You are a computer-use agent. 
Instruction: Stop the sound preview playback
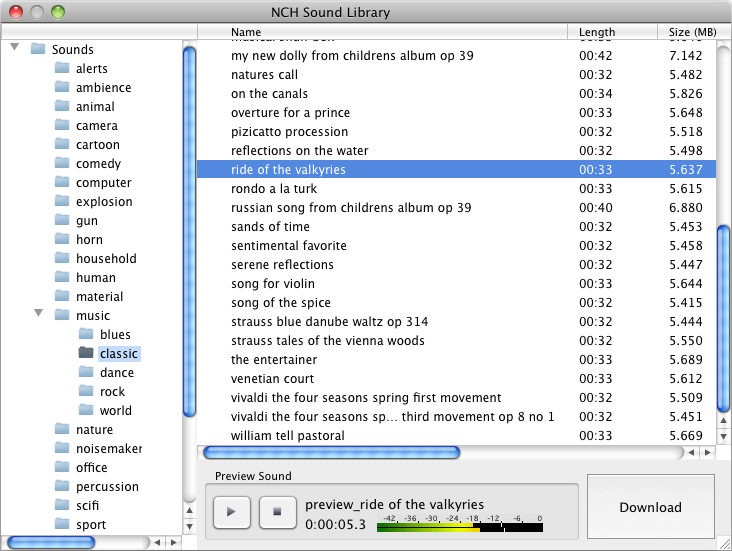pyautogui.click(x=277, y=511)
